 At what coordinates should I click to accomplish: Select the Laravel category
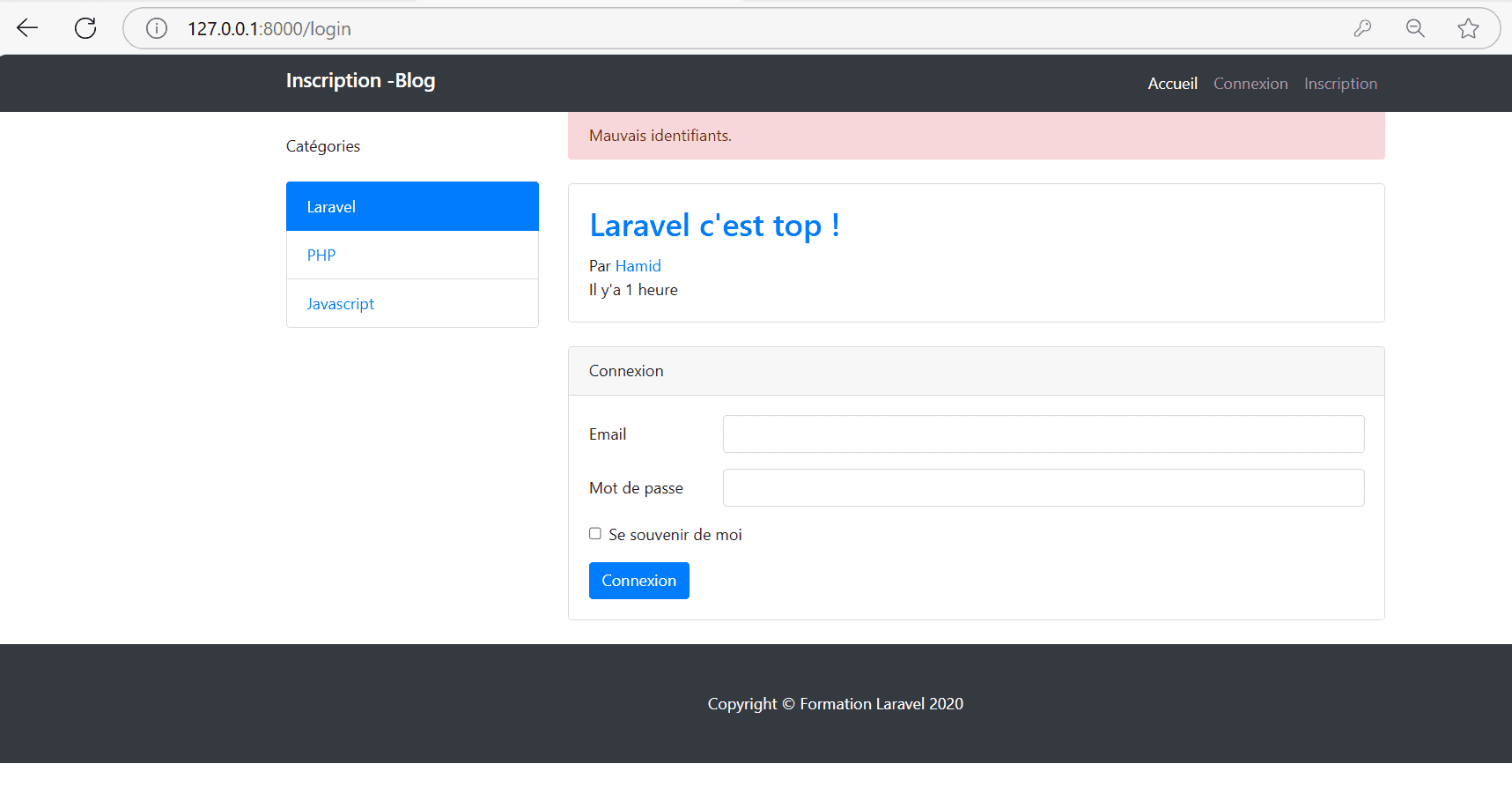coord(412,206)
